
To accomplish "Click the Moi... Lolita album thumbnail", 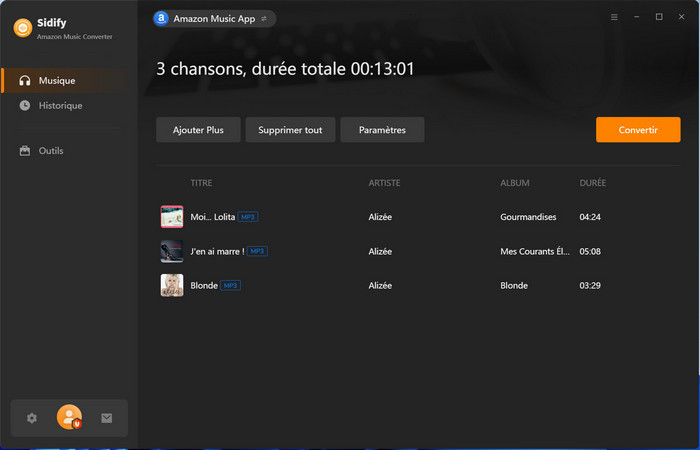I will [x=172, y=217].
